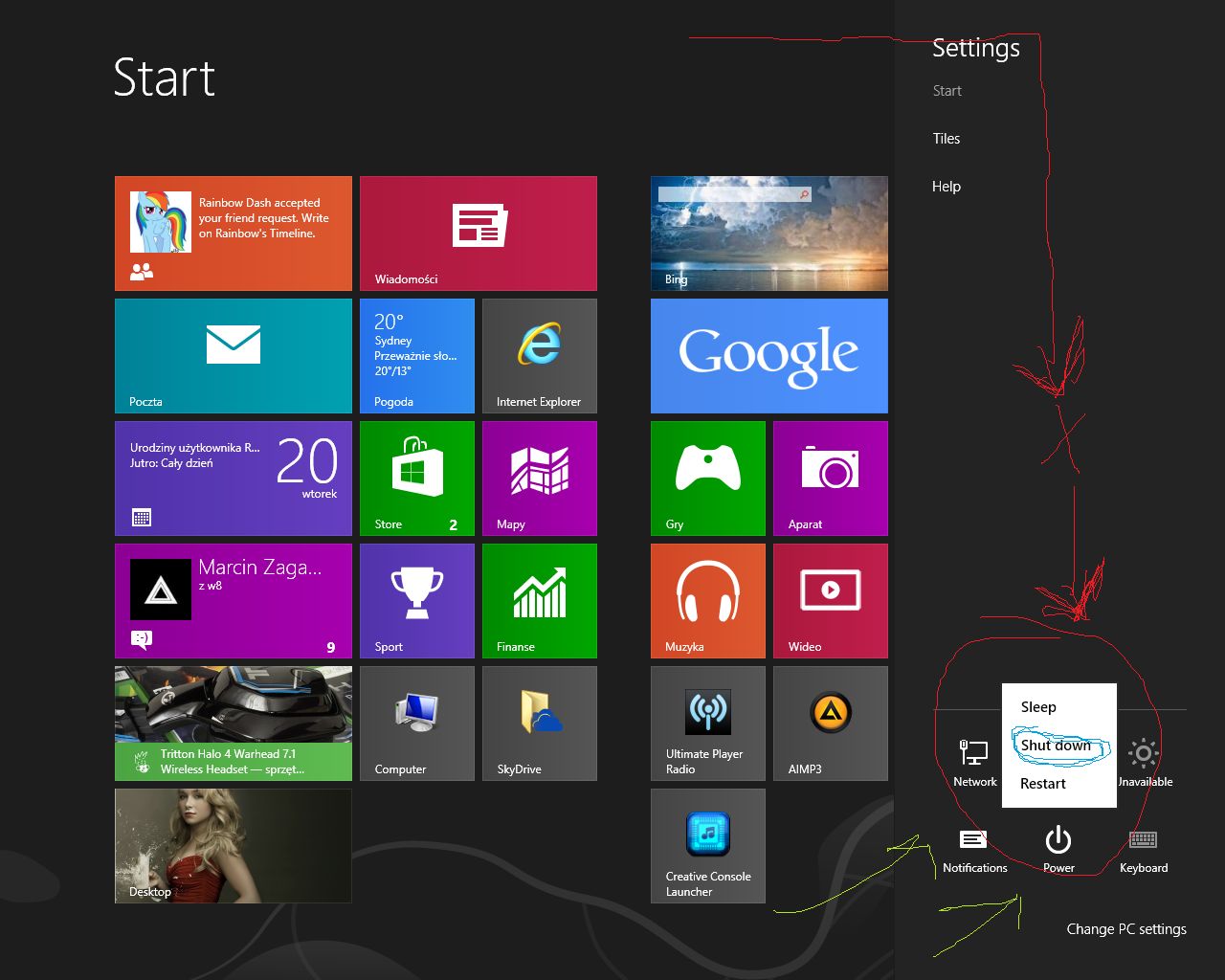The image size is (1225, 980).
Task: Click the Start screen heading
Action: click(165, 78)
